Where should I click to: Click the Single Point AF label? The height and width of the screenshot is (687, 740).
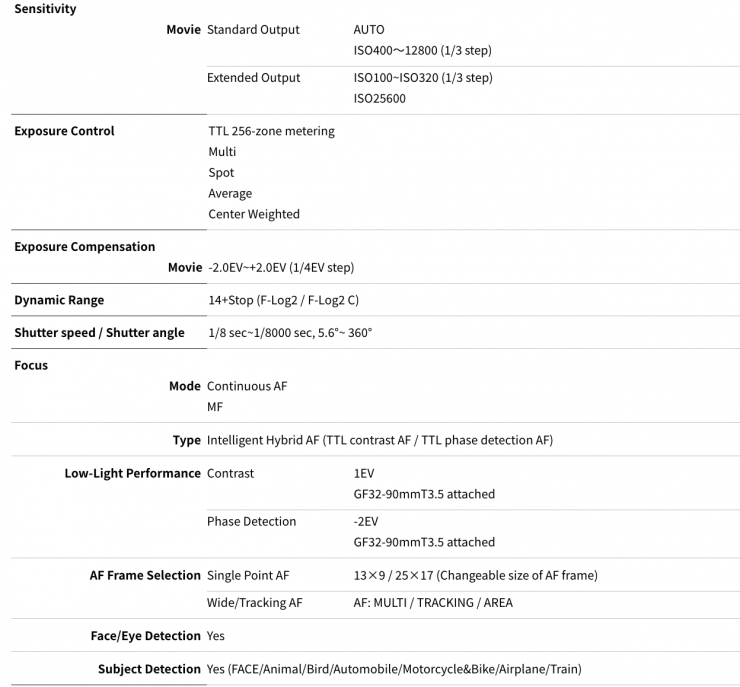(x=248, y=575)
